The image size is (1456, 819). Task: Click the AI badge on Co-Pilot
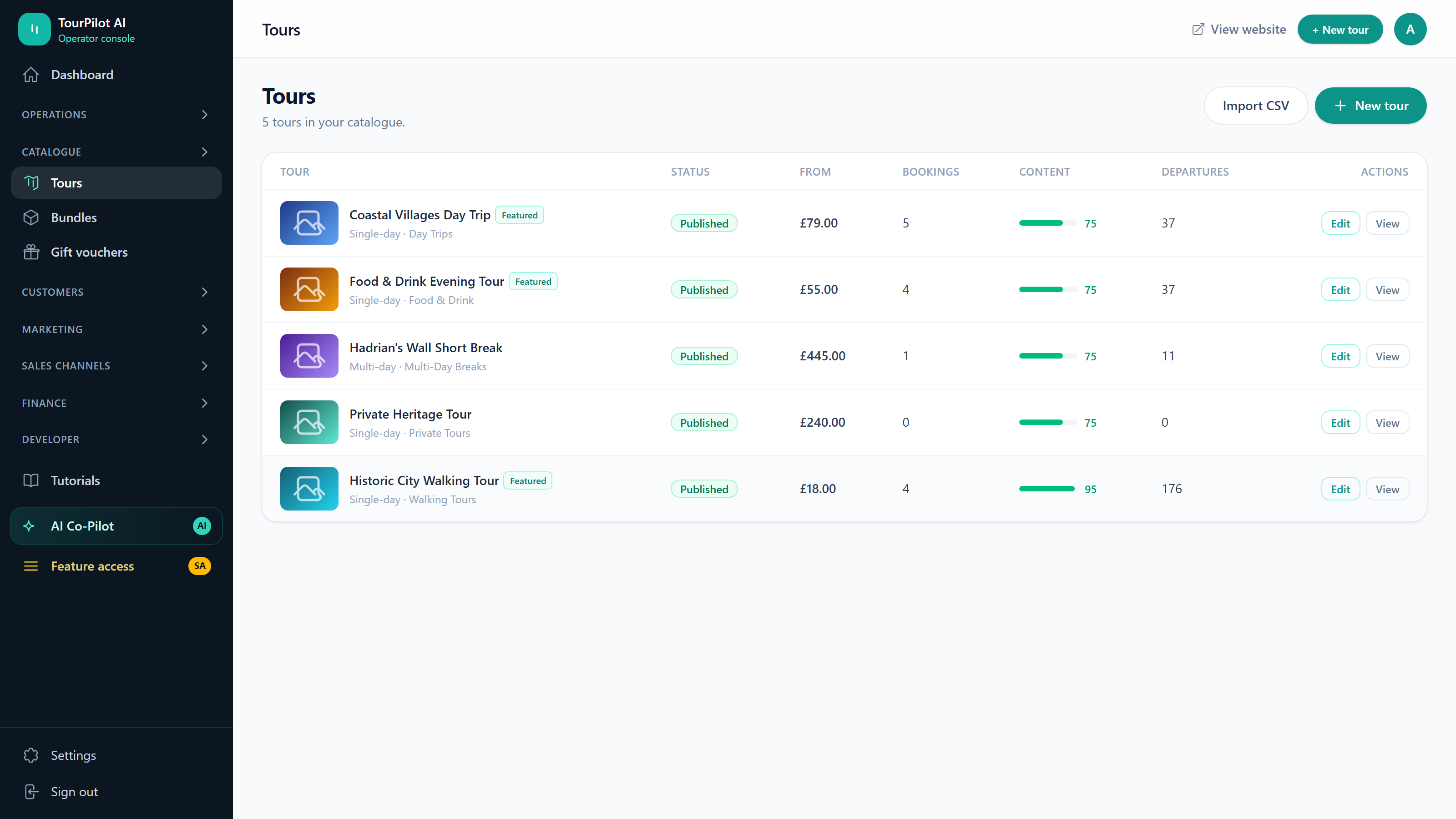[202, 526]
